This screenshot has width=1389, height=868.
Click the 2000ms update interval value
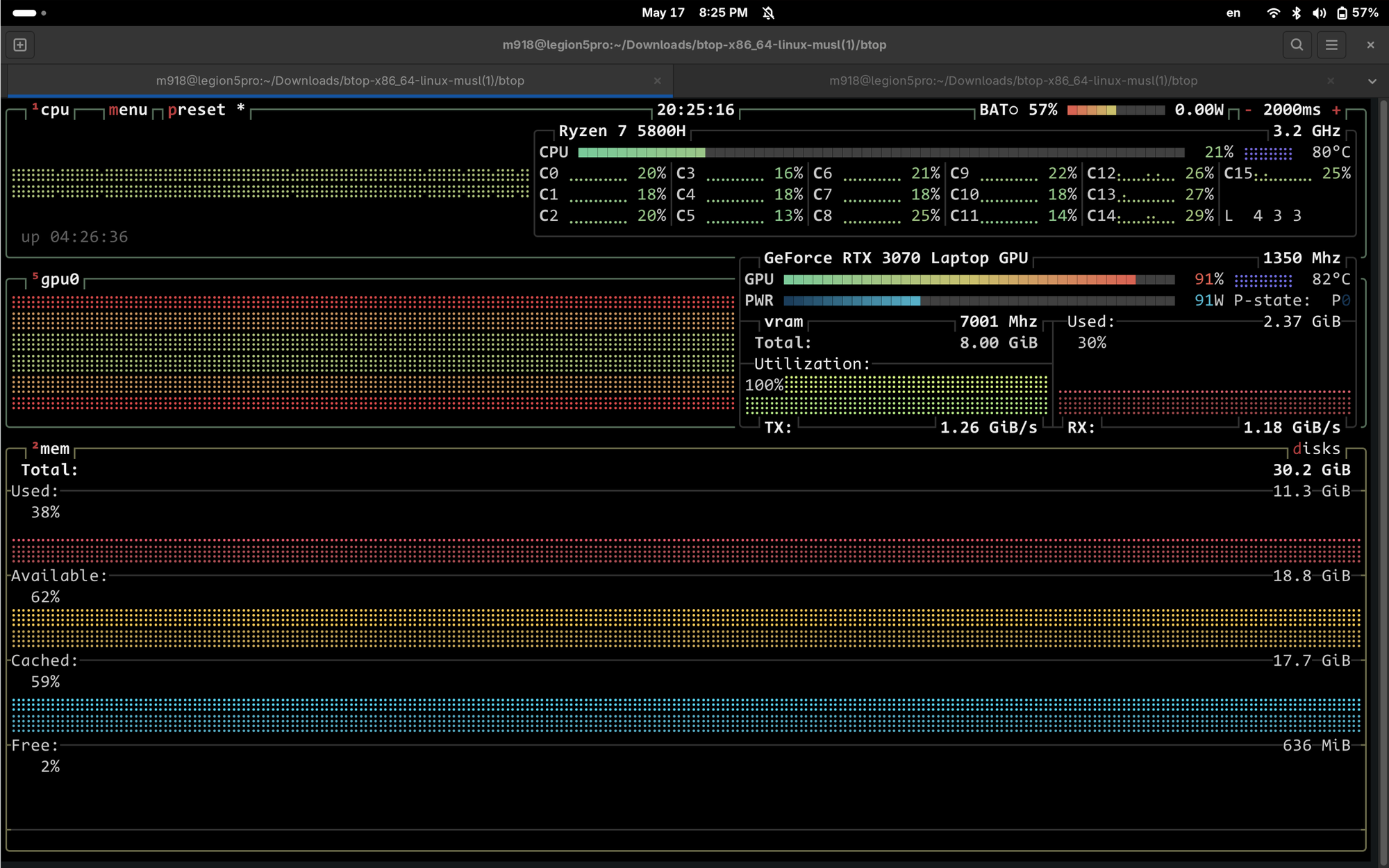coord(1292,110)
